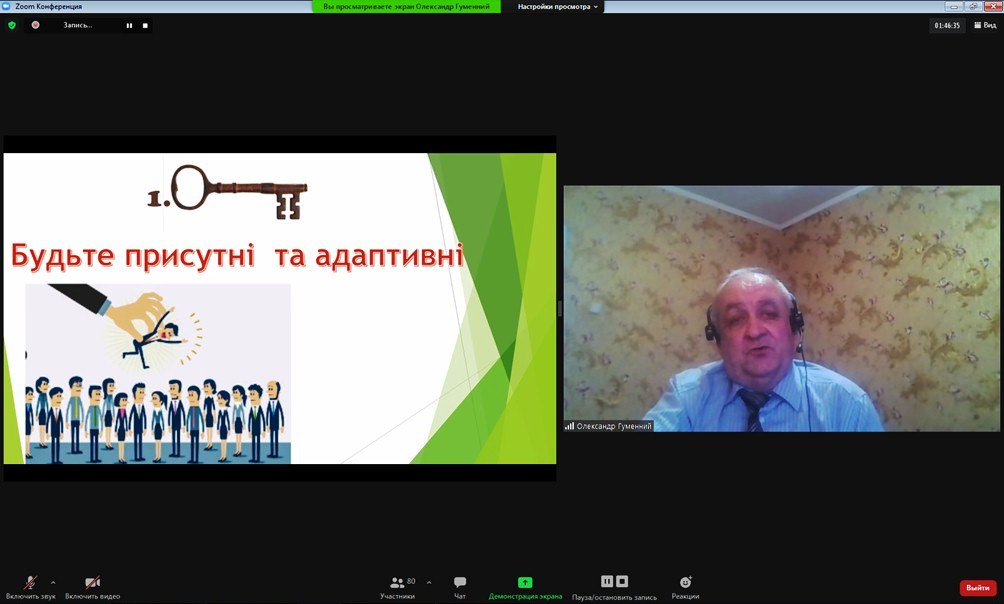This screenshot has height=604, width=1004.
Task: Stop recording in the bottom toolbar
Action: [x=622, y=581]
